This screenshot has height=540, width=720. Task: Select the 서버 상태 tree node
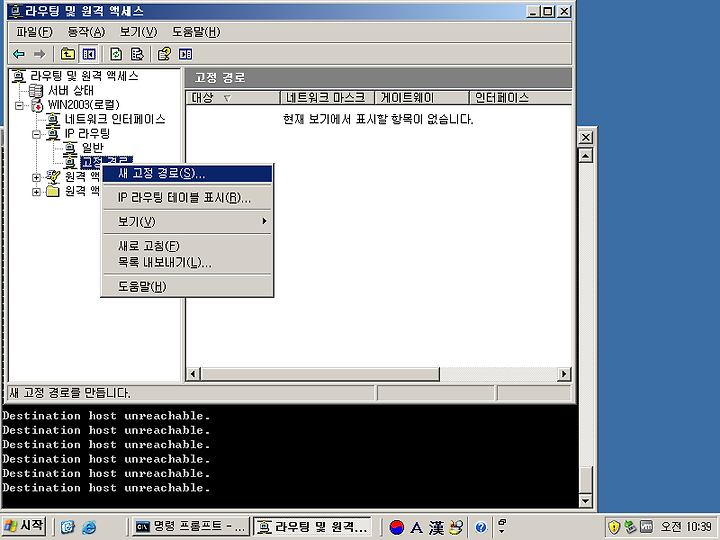click(71, 90)
